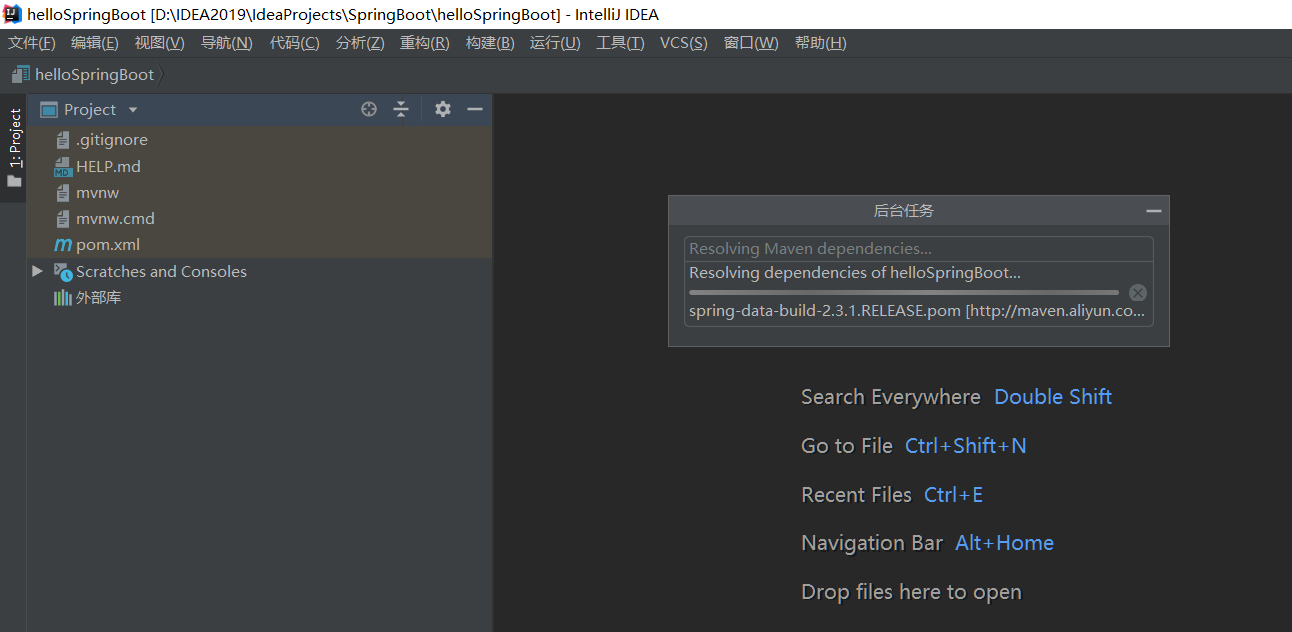This screenshot has height=632, width=1292.
Task: Hide the Project panel with minimize icon
Action: pos(475,110)
